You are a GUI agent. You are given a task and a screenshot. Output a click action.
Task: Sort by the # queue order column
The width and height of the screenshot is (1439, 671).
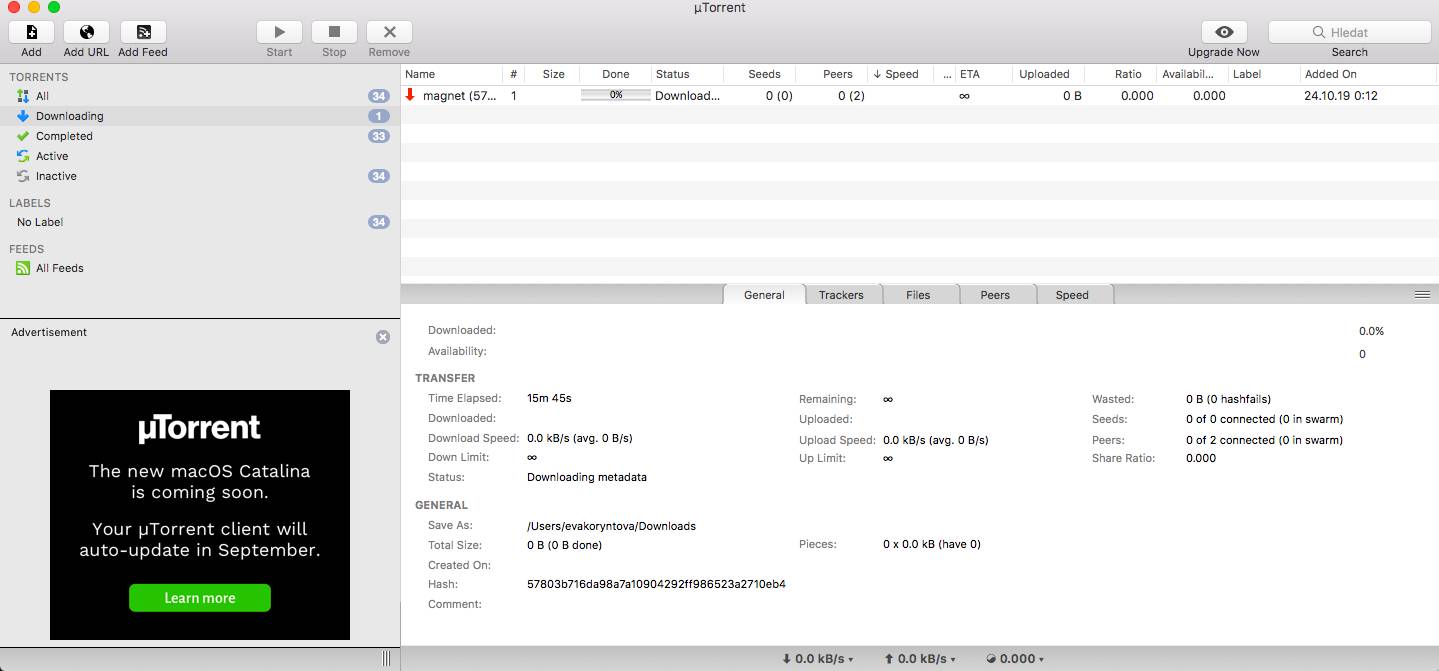point(514,74)
